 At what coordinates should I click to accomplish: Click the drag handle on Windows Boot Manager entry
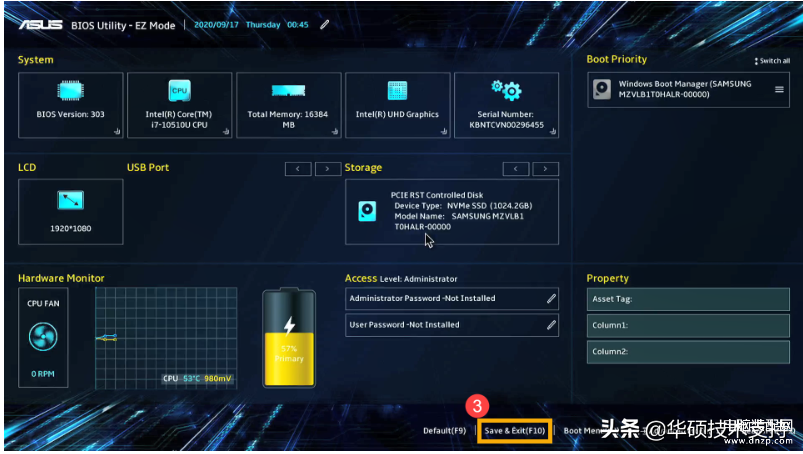[x=779, y=90]
